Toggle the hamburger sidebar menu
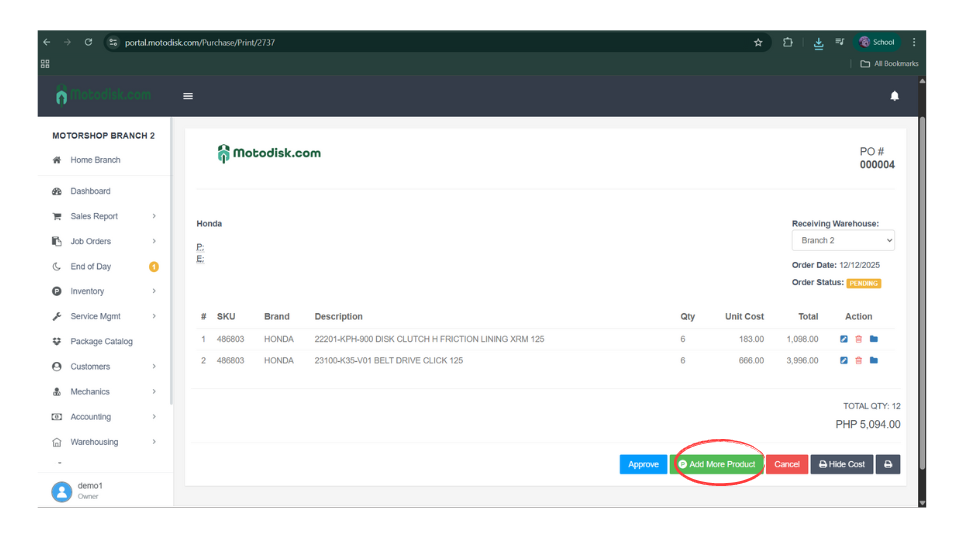The image size is (960, 540). [x=188, y=96]
